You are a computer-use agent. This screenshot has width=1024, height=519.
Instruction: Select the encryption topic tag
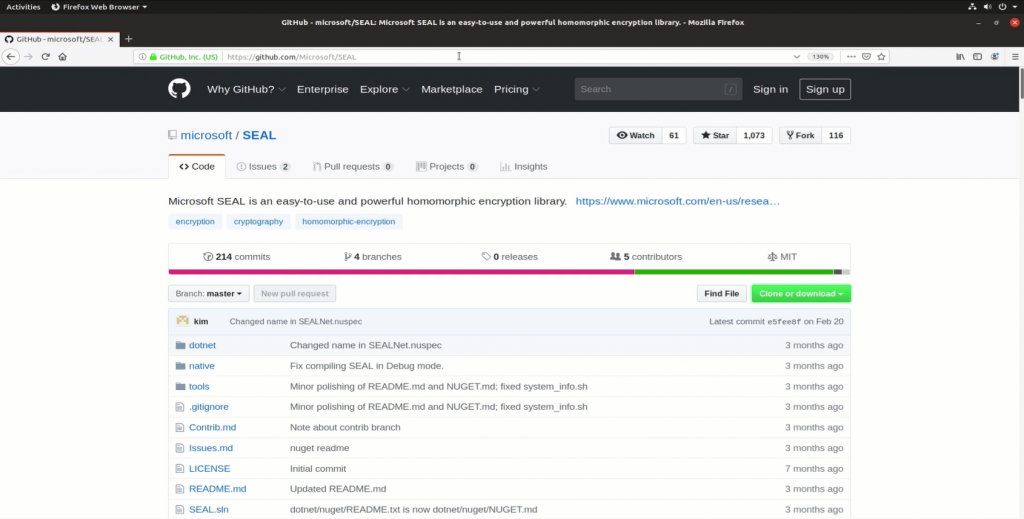pos(195,221)
